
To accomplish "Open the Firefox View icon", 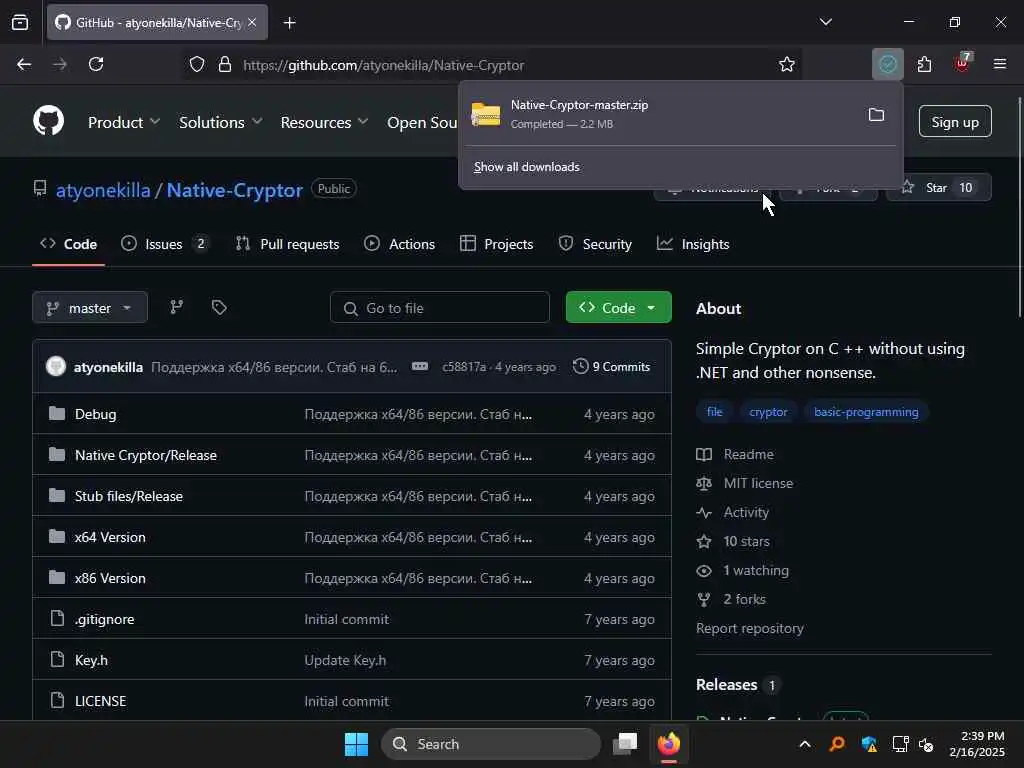I will pos(20,22).
